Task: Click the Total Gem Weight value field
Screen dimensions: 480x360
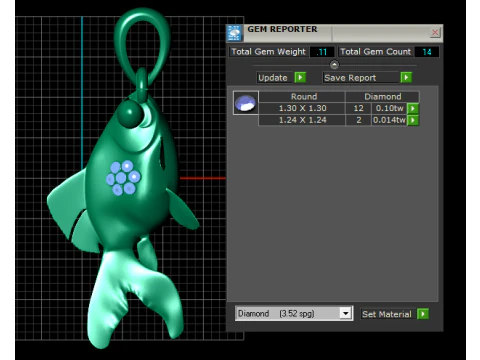Action: (322, 52)
